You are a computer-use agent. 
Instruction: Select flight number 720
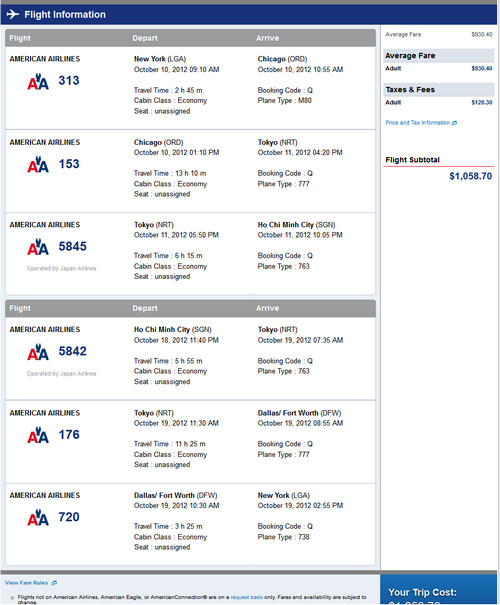coord(69,517)
